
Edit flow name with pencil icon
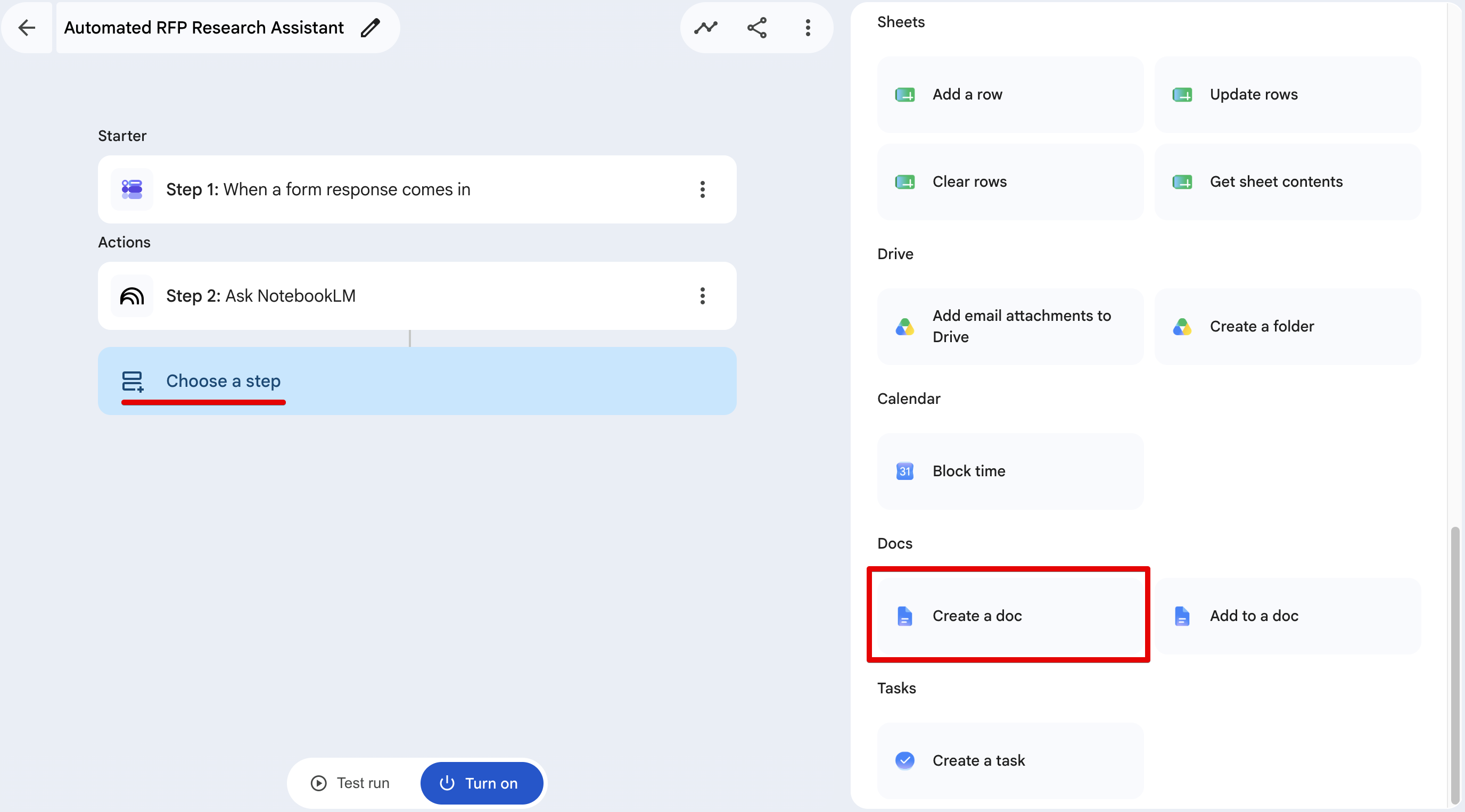pyautogui.click(x=370, y=27)
